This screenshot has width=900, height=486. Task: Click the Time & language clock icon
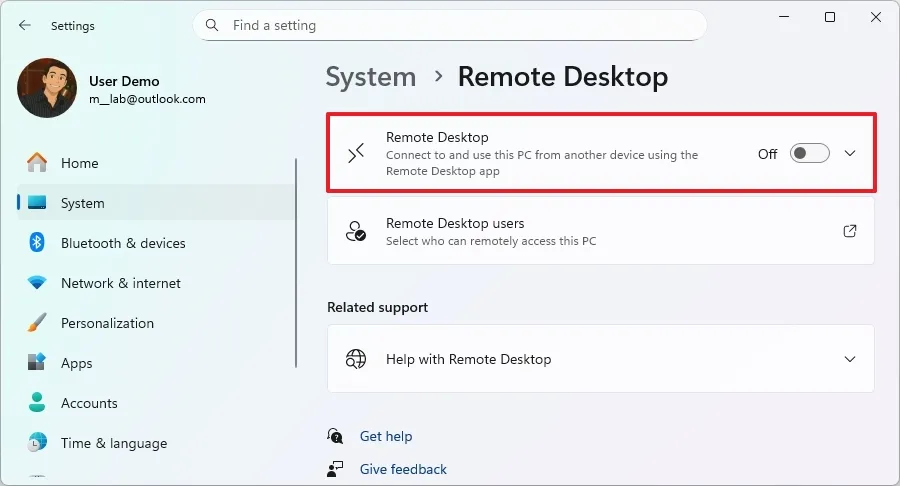[x=37, y=443]
